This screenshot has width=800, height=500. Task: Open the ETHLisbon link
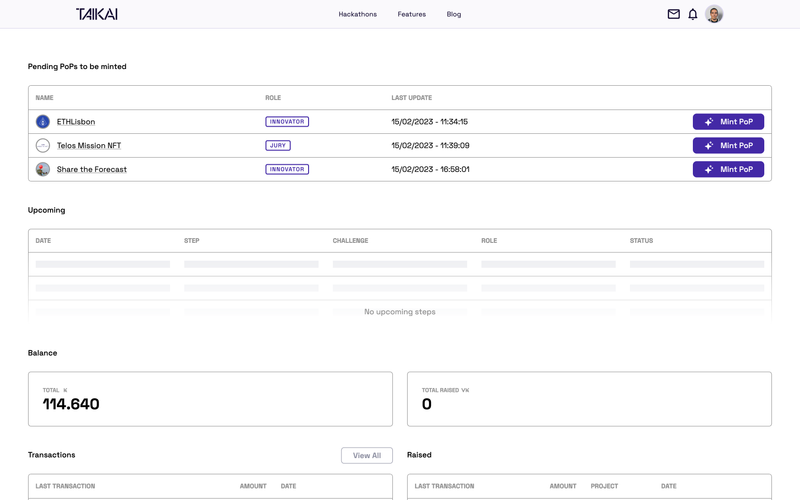tap(76, 122)
